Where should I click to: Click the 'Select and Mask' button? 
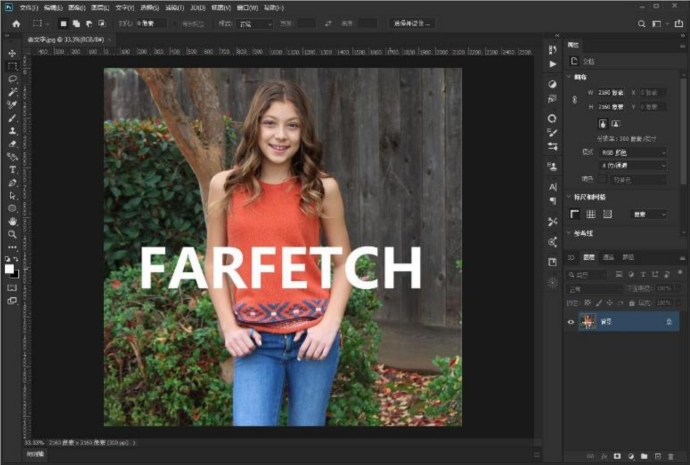tap(411, 24)
